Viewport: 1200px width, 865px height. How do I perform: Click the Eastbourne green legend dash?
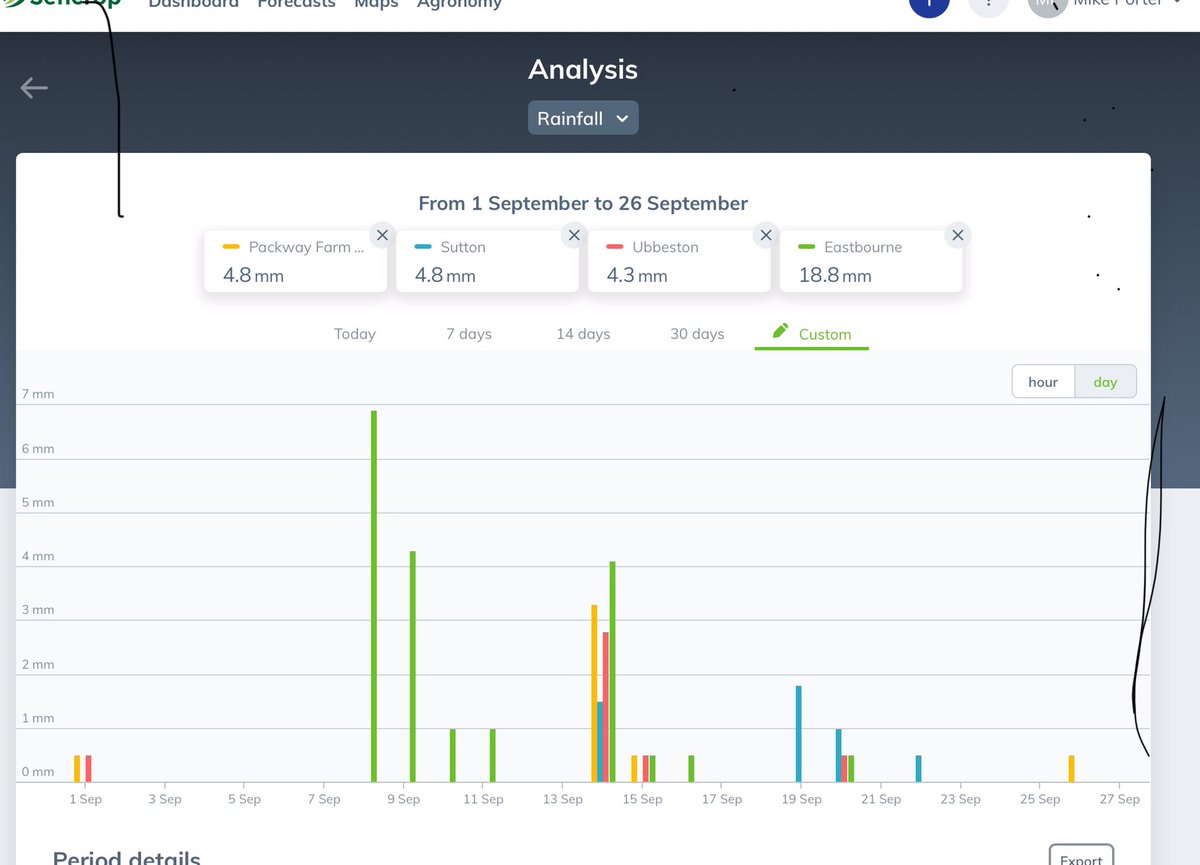pos(807,247)
